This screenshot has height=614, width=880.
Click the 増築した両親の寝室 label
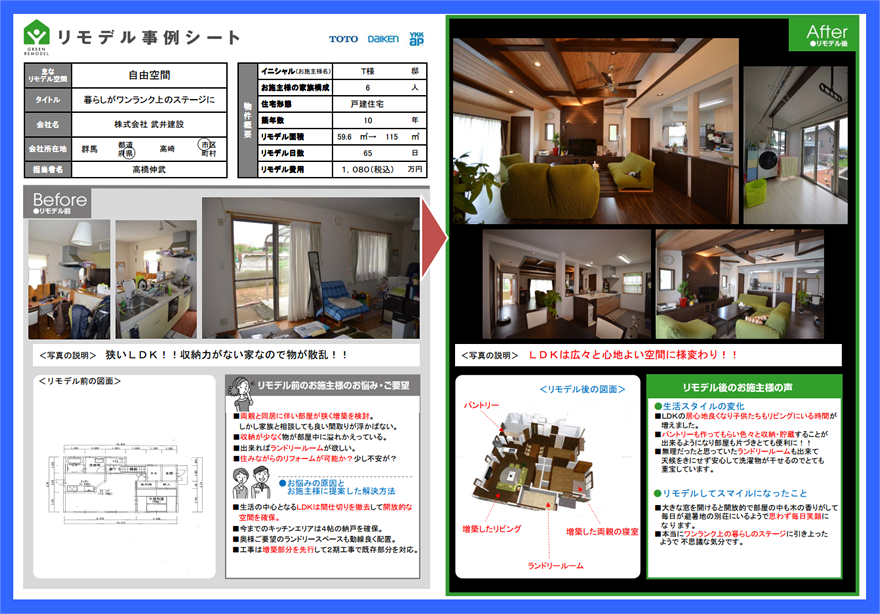tap(602, 531)
